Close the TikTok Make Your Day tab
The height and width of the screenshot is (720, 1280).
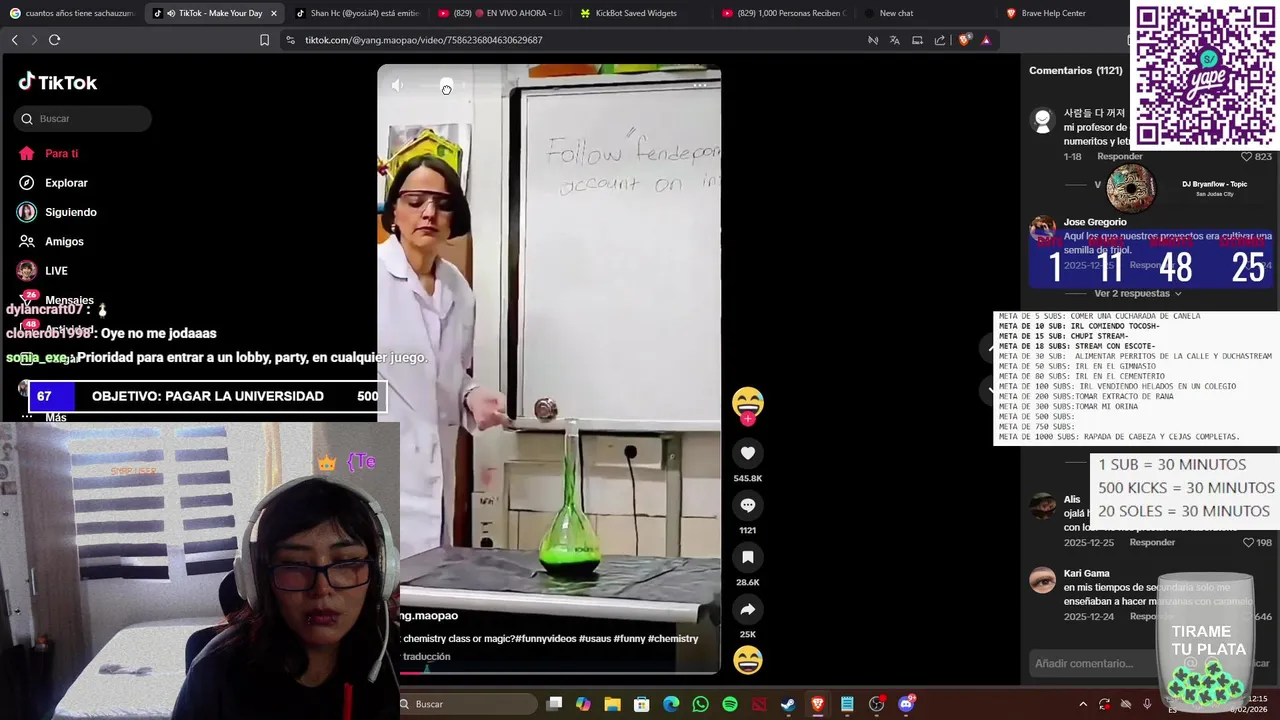(x=274, y=13)
